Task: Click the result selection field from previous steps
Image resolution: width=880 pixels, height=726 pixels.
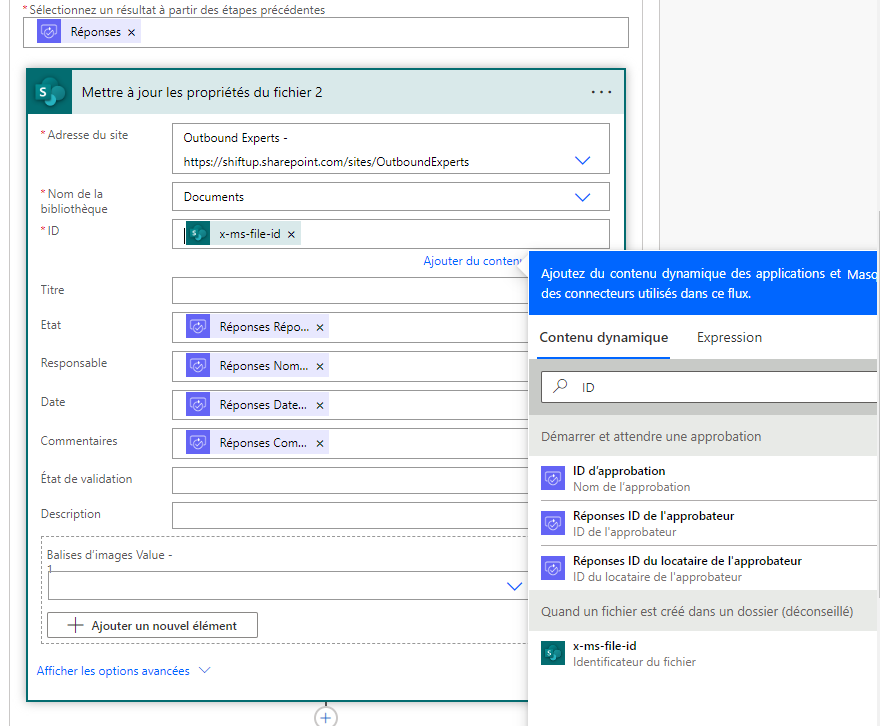Action: click(326, 33)
